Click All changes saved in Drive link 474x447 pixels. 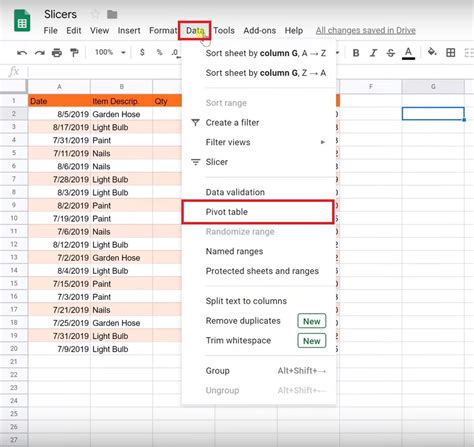point(366,31)
